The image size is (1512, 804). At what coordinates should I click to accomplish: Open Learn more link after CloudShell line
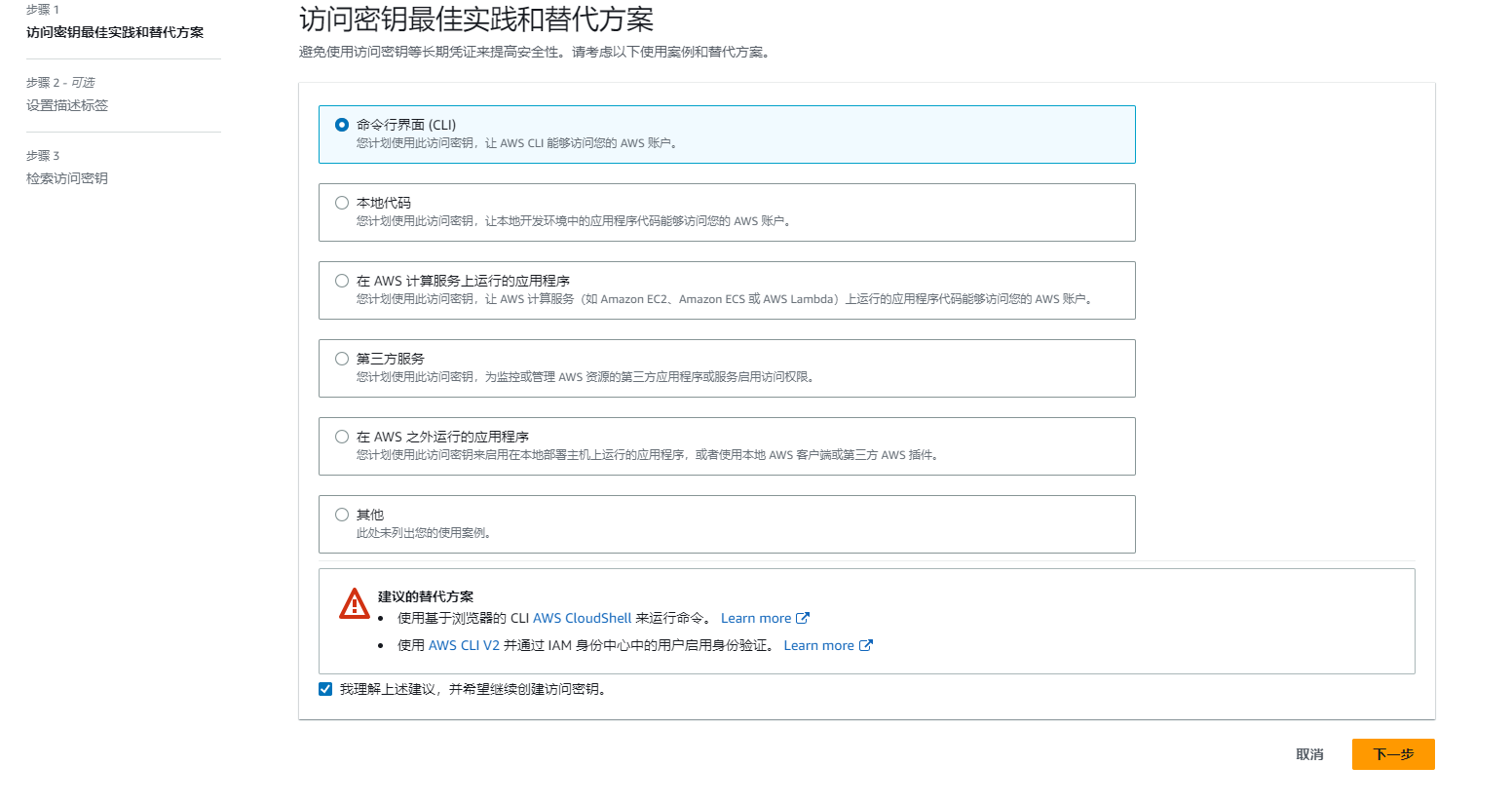coord(756,618)
